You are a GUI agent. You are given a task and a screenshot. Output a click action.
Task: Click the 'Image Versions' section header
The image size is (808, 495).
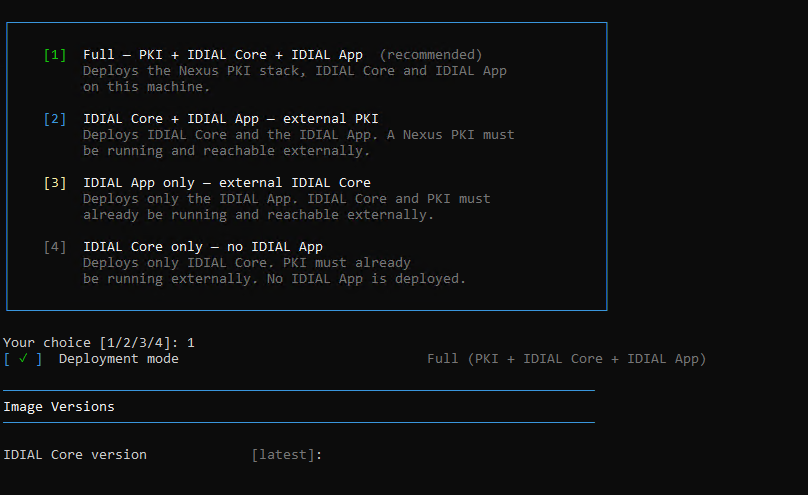59,406
